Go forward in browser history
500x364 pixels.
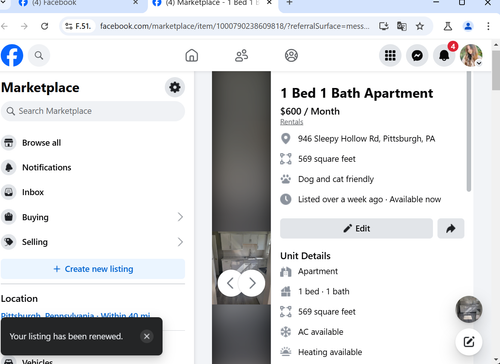pyautogui.click(x=24, y=26)
